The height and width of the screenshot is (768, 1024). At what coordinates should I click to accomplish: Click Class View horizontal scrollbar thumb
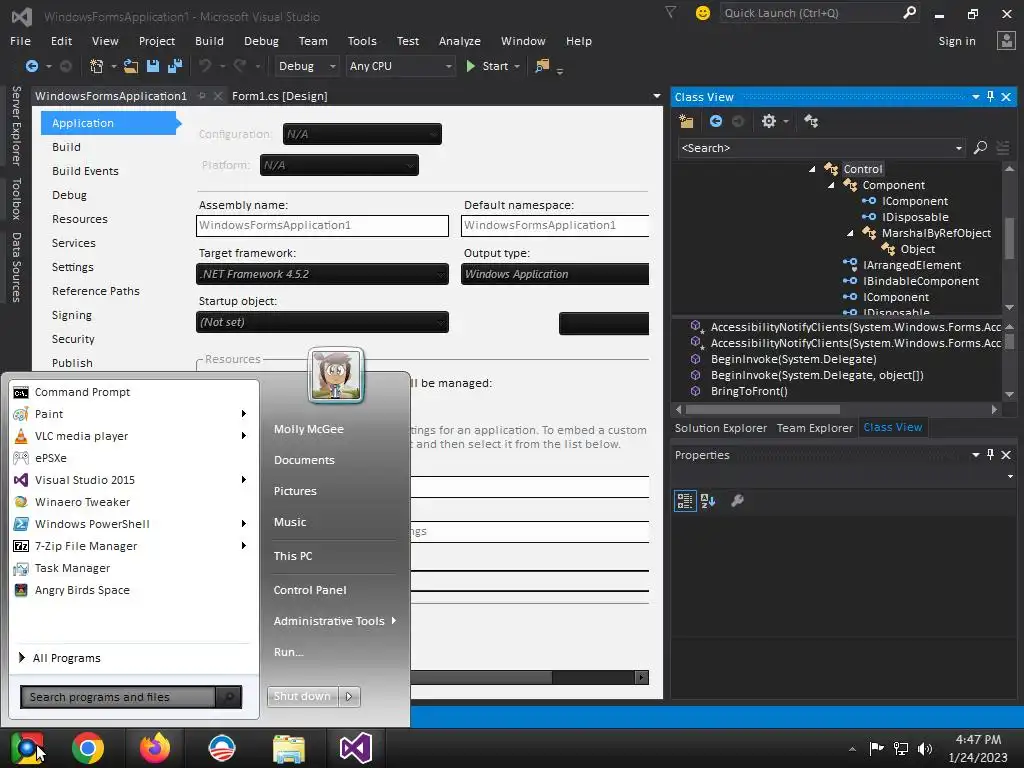(763, 410)
